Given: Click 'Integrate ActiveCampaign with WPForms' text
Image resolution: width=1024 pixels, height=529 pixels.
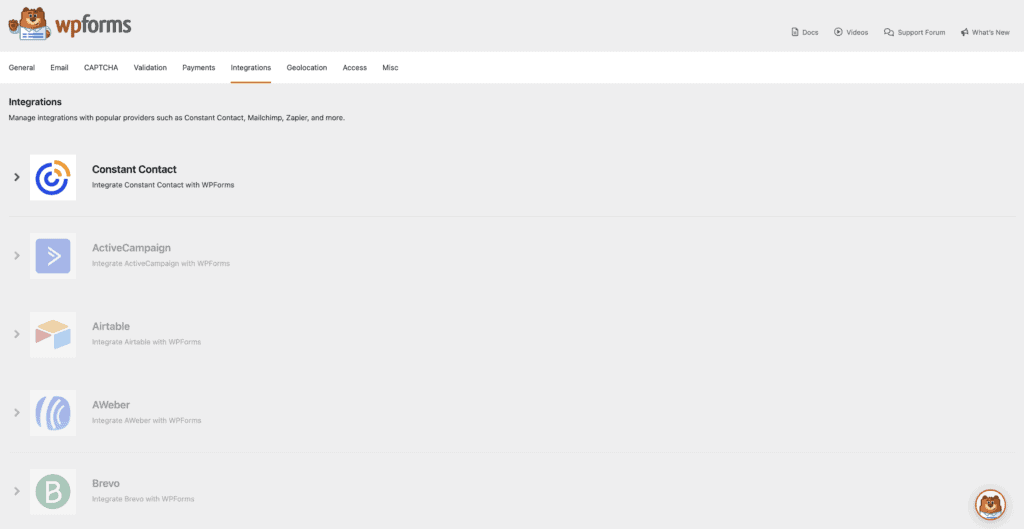Looking at the screenshot, I should 161,263.
